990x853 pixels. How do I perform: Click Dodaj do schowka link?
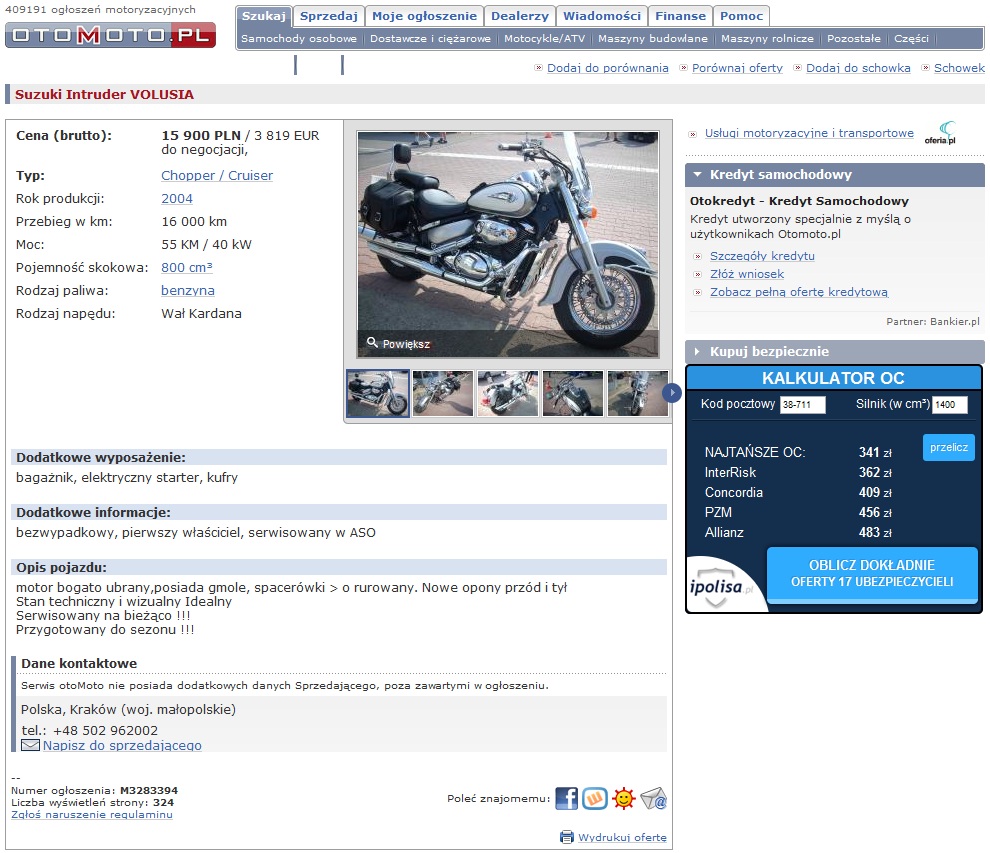[858, 68]
